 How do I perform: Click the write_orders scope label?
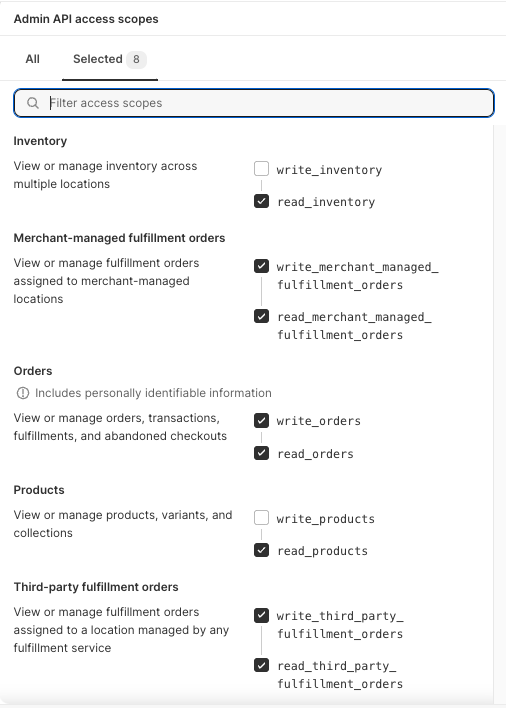pos(319,421)
